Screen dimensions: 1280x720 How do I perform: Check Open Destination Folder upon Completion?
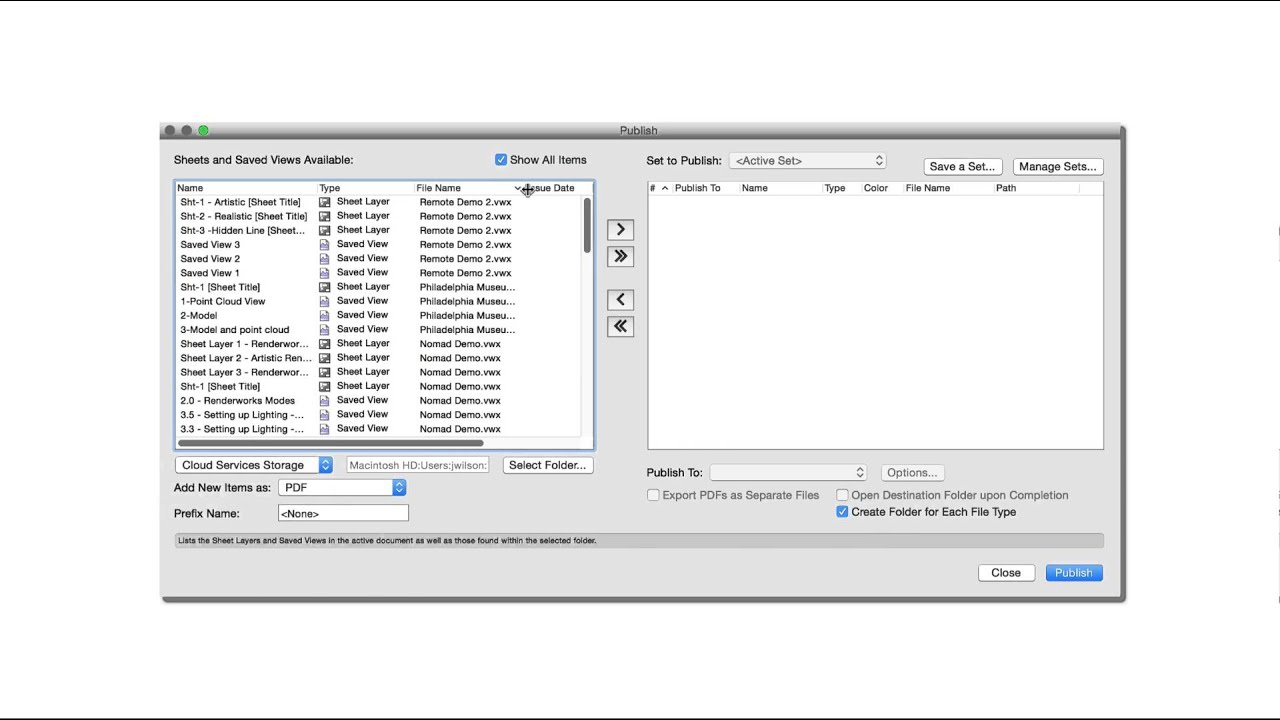(x=842, y=495)
